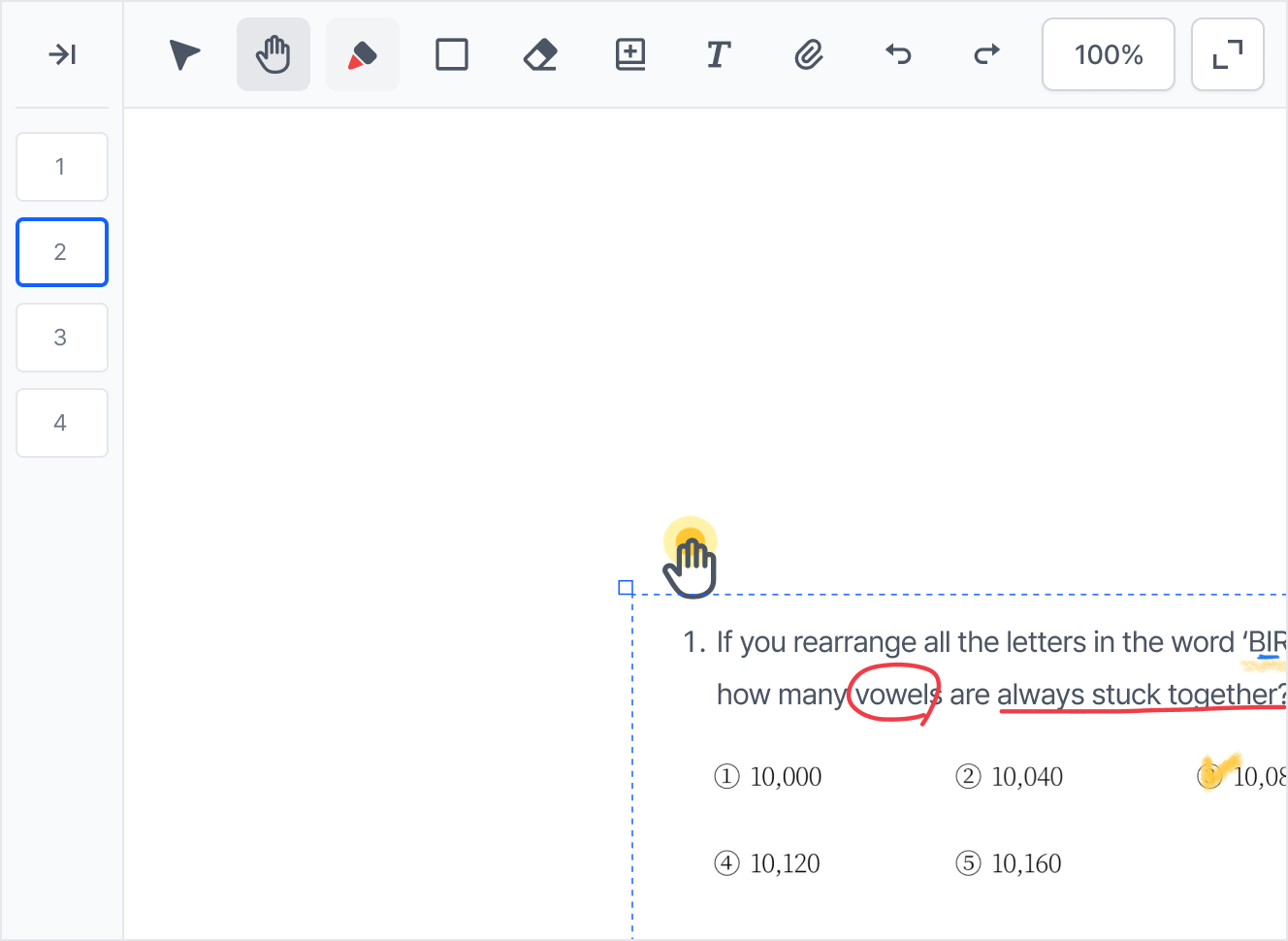The height and width of the screenshot is (941, 1288).
Task: Choose the red highlighter pen tool
Action: point(363,54)
